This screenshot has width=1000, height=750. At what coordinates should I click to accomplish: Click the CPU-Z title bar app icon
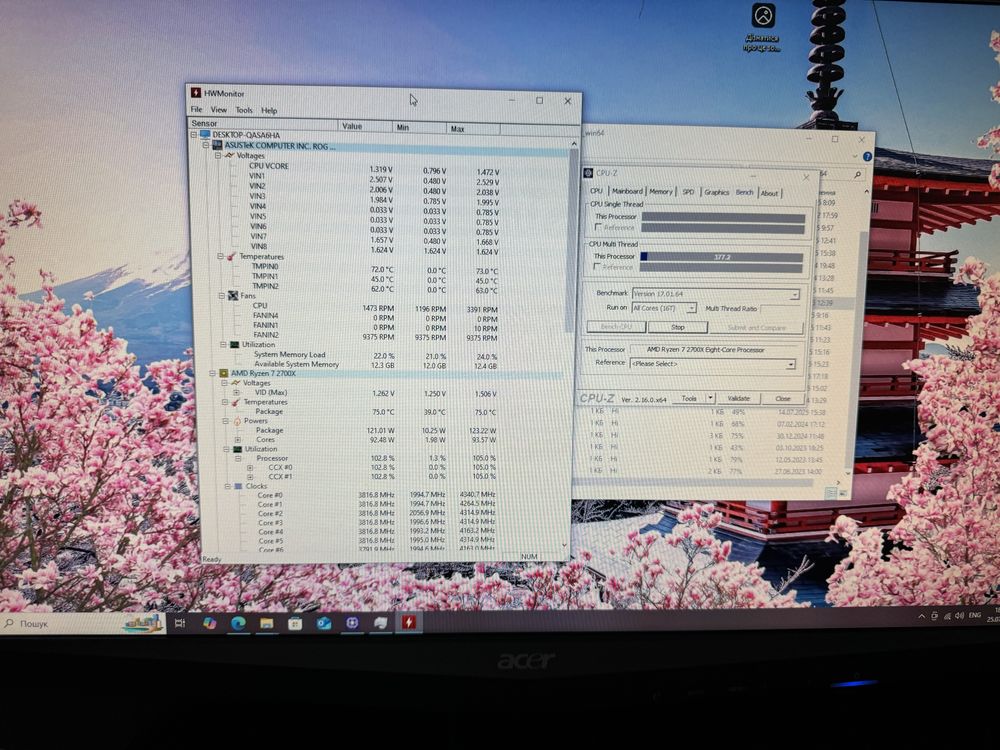tap(588, 173)
